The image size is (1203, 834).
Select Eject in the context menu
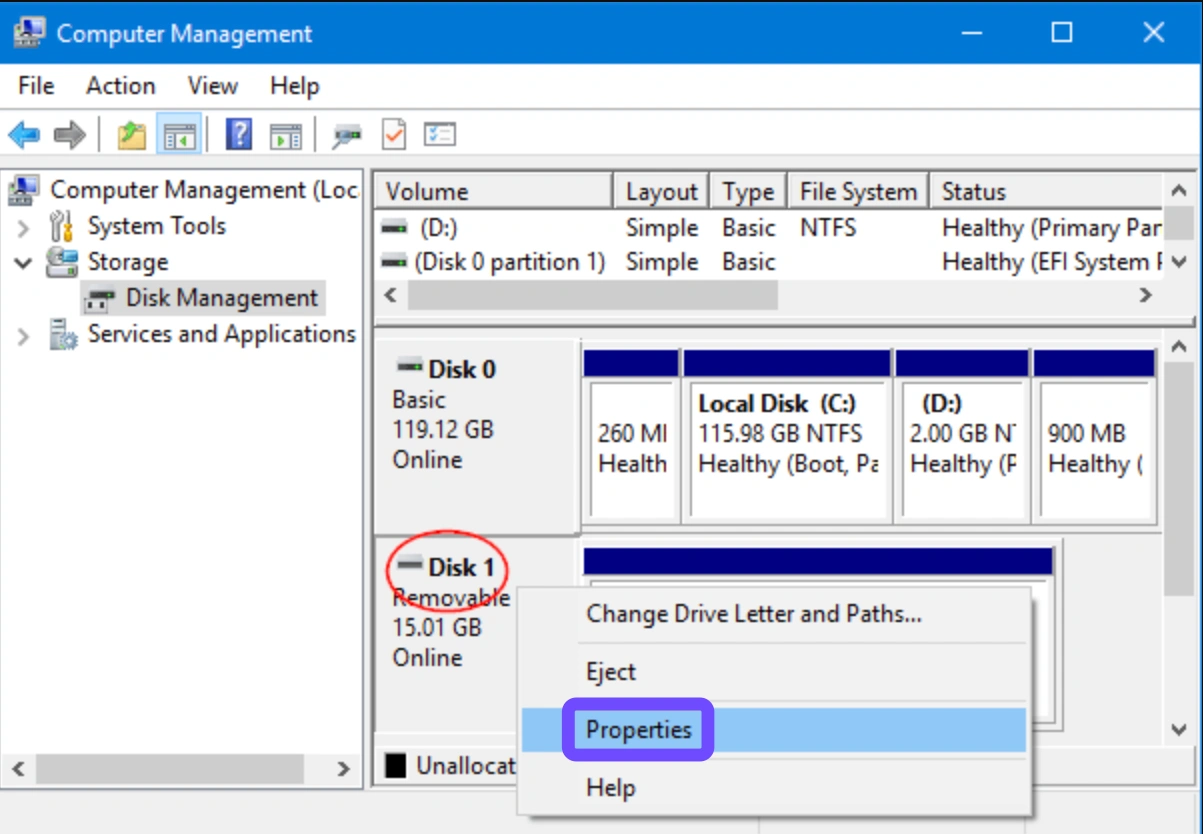pyautogui.click(x=611, y=672)
